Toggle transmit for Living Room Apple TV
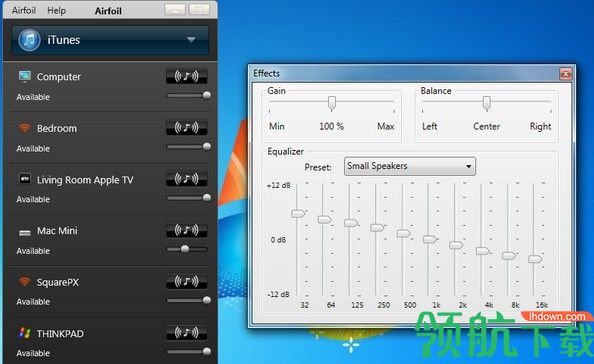Image resolution: width=594 pixels, height=364 pixels. (187, 179)
